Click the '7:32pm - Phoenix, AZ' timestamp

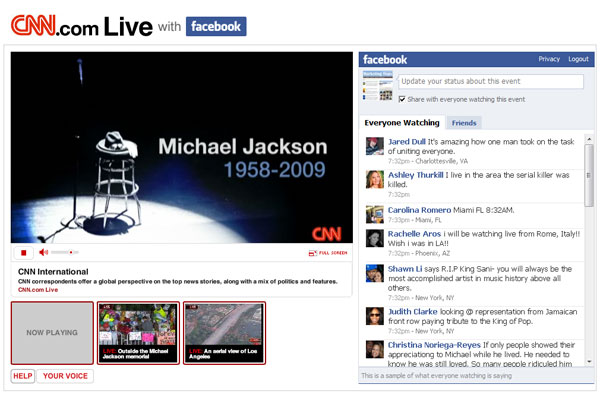coord(419,253)
